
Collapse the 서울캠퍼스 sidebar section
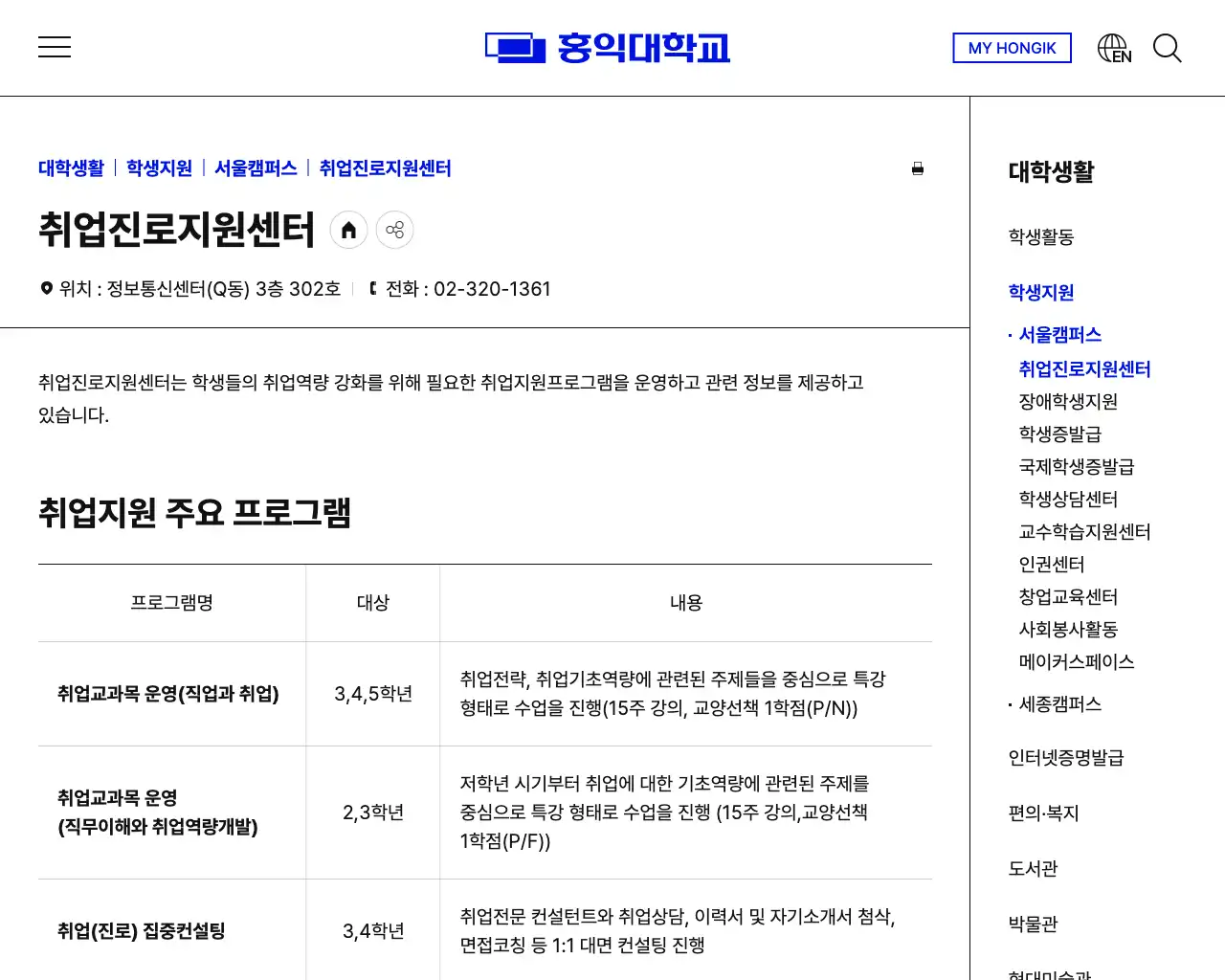point(1059,334)
